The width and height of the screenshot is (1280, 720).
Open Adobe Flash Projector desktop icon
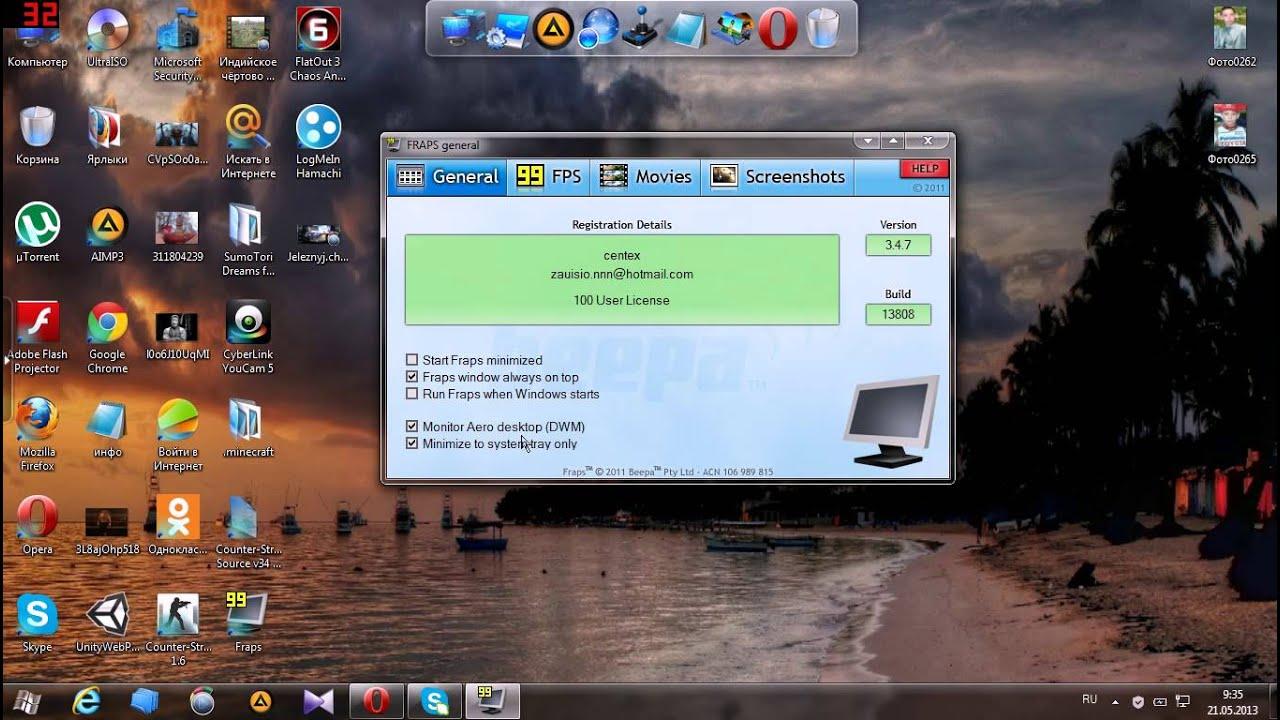(x=37, y=338)
